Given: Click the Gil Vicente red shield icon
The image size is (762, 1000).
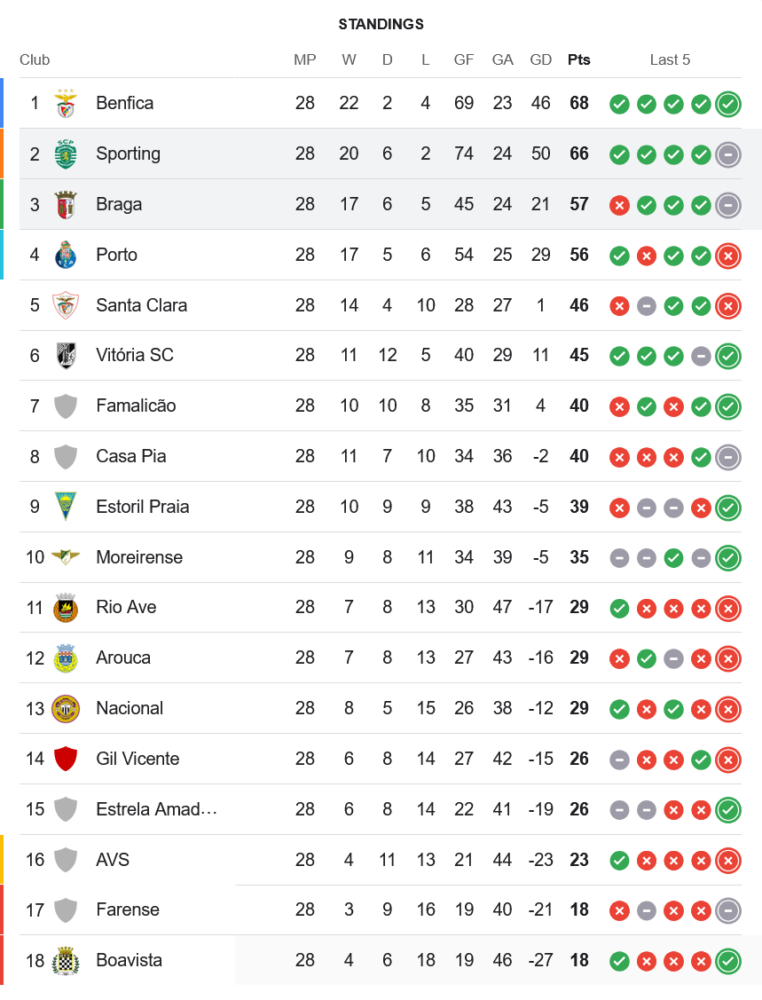Looking at the screenshot, I should coord(66,759).
